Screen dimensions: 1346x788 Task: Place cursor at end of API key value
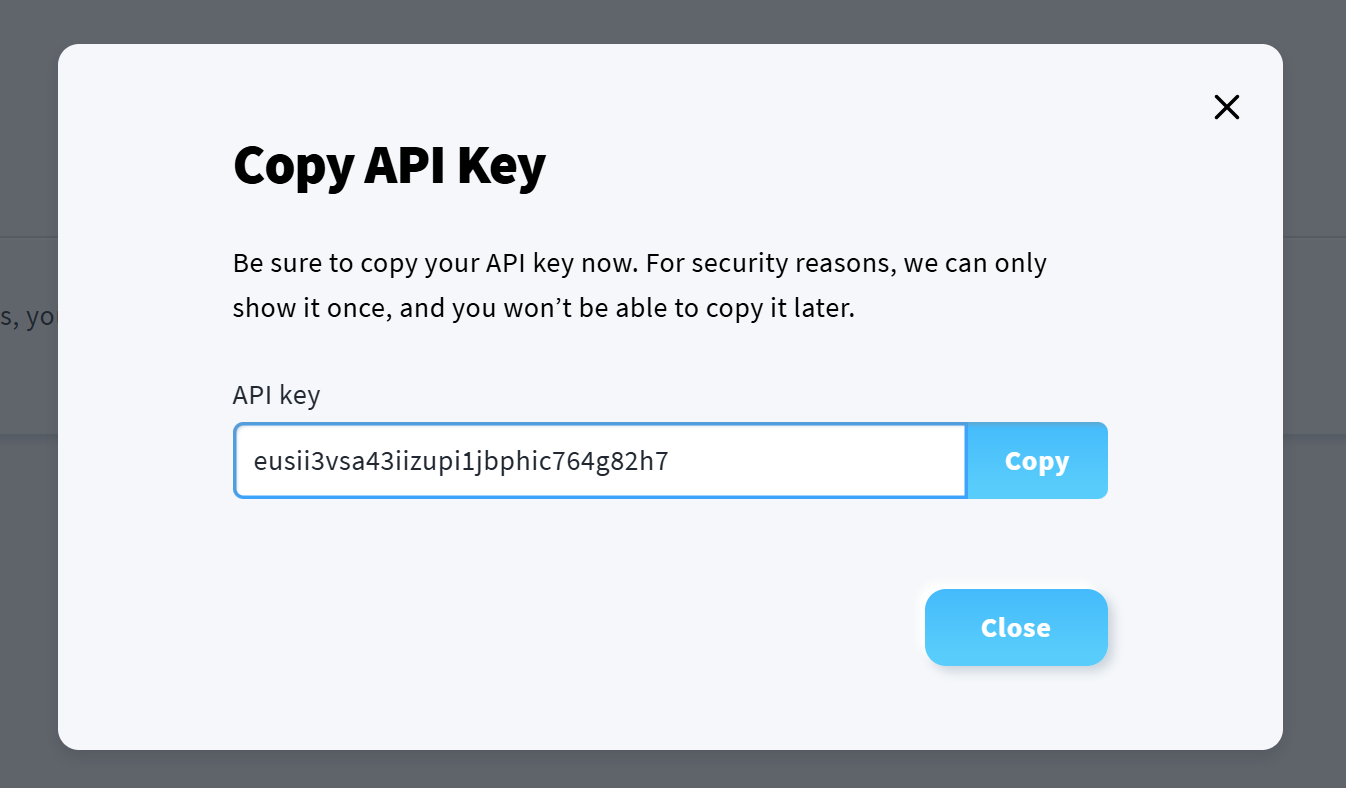(670, 461)
